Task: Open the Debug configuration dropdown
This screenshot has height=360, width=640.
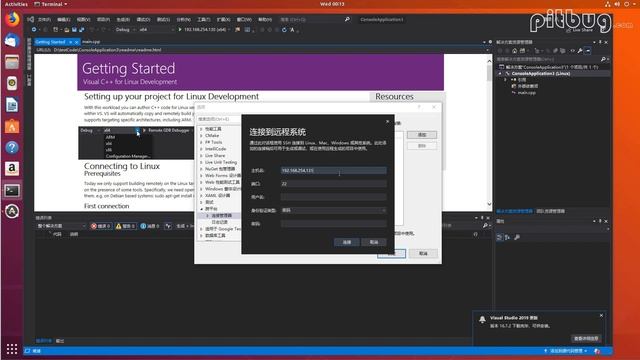Action: 125,30
